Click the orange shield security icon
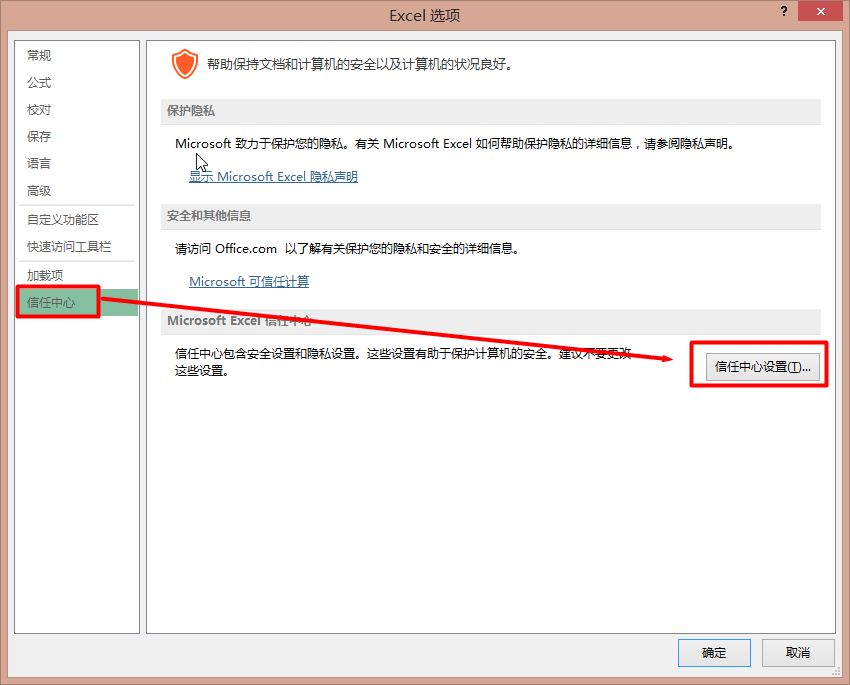 (x=184, y=64)
